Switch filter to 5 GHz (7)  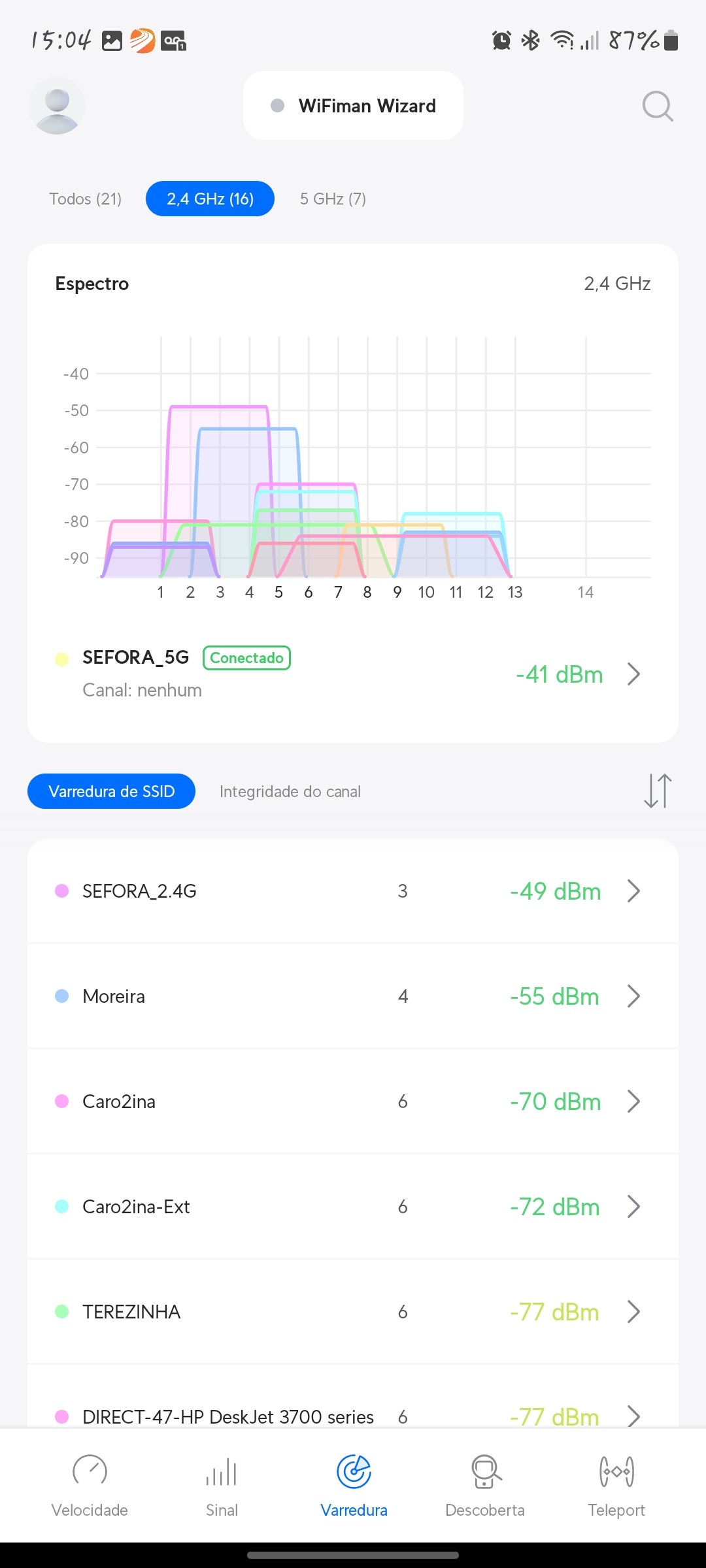(x=333, y=199)
